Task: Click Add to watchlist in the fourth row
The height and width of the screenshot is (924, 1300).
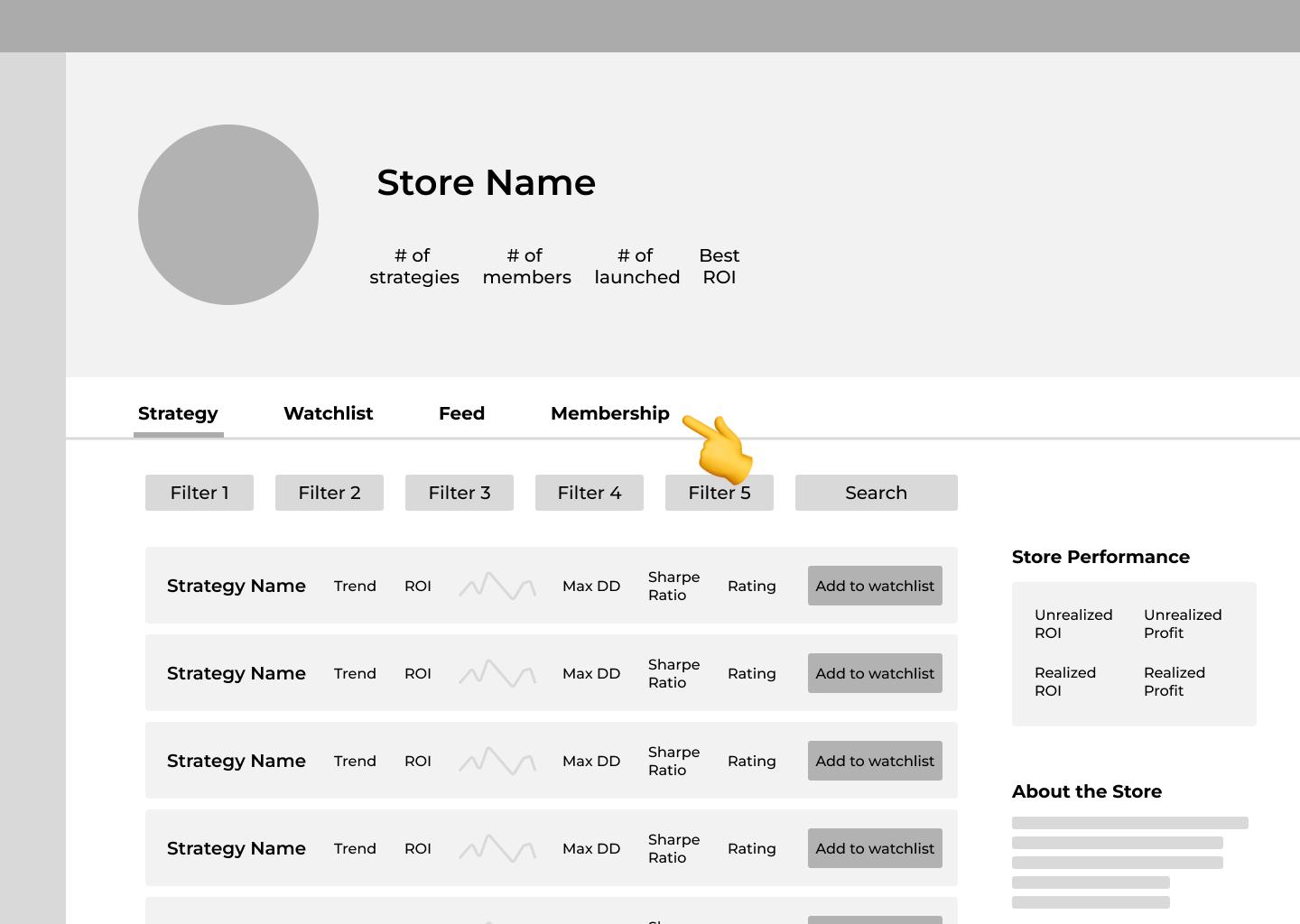Action: pyautogui.click(x=875, y=848)
